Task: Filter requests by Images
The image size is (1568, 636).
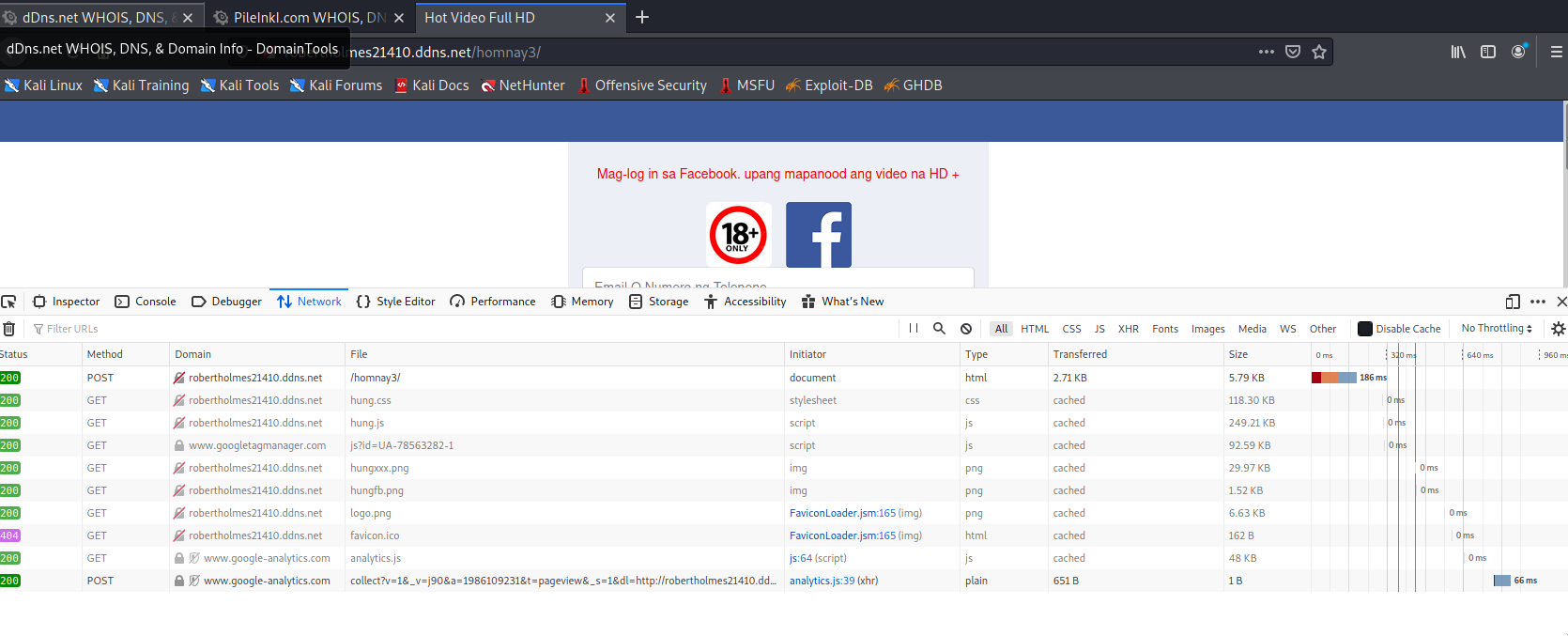Action: (1208, 329)
